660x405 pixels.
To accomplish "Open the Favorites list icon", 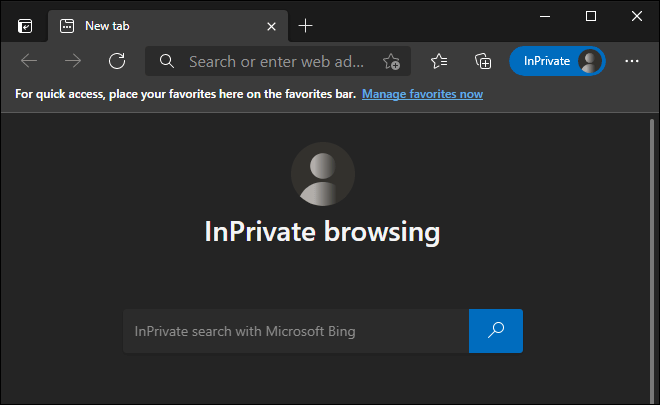I will pyautogui.click(x=439, y=61).
